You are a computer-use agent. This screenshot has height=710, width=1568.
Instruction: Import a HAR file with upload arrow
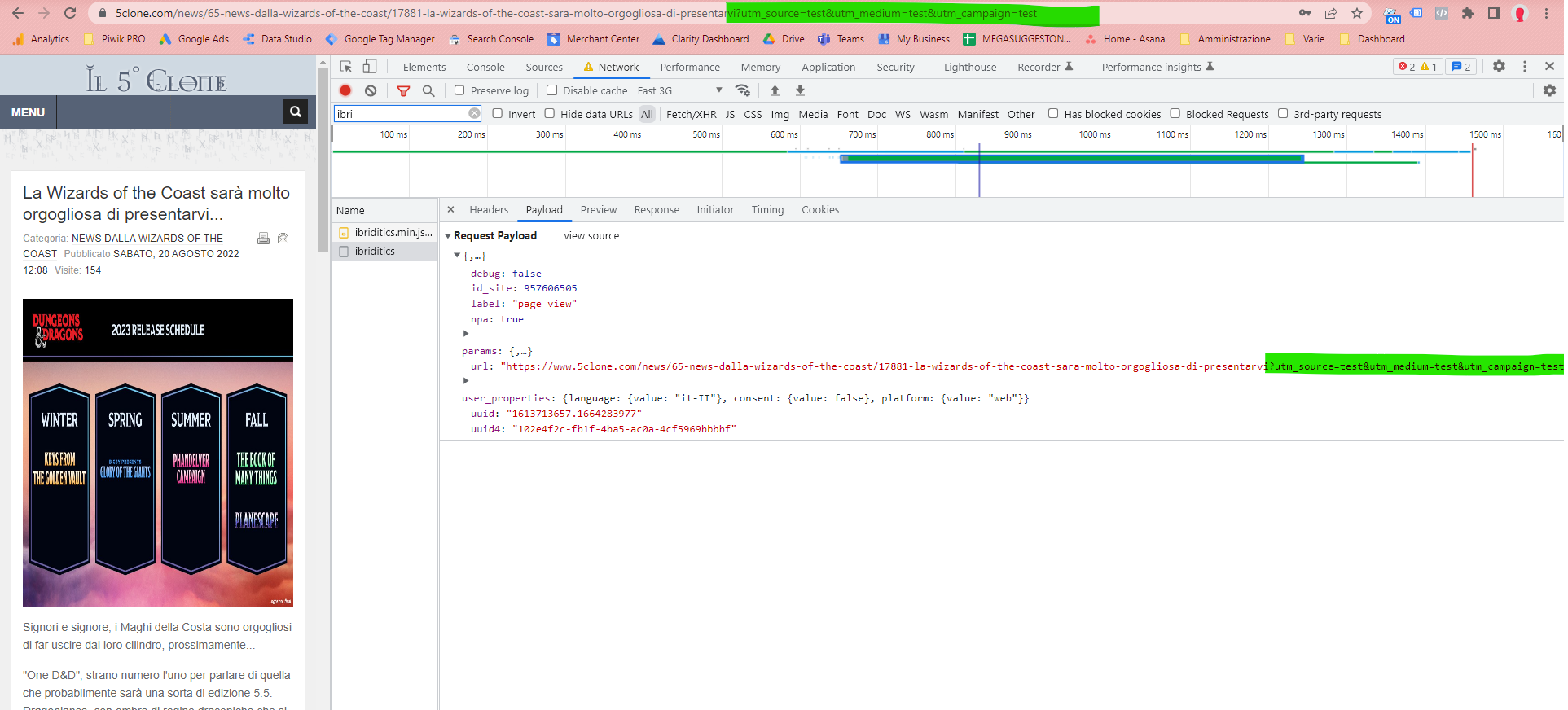tap(775, 90)
